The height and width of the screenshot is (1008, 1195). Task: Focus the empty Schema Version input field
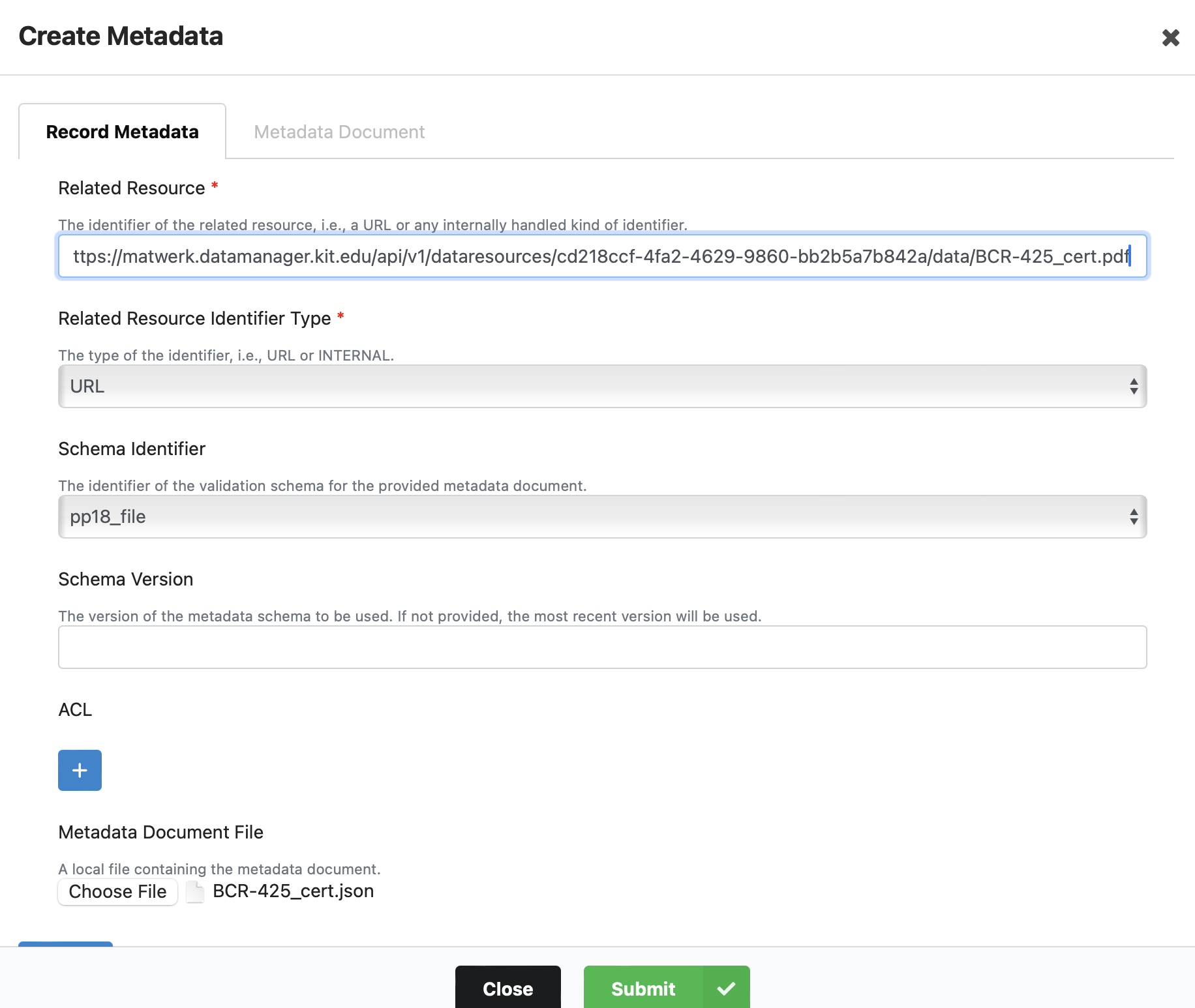(x=602, y=647)
